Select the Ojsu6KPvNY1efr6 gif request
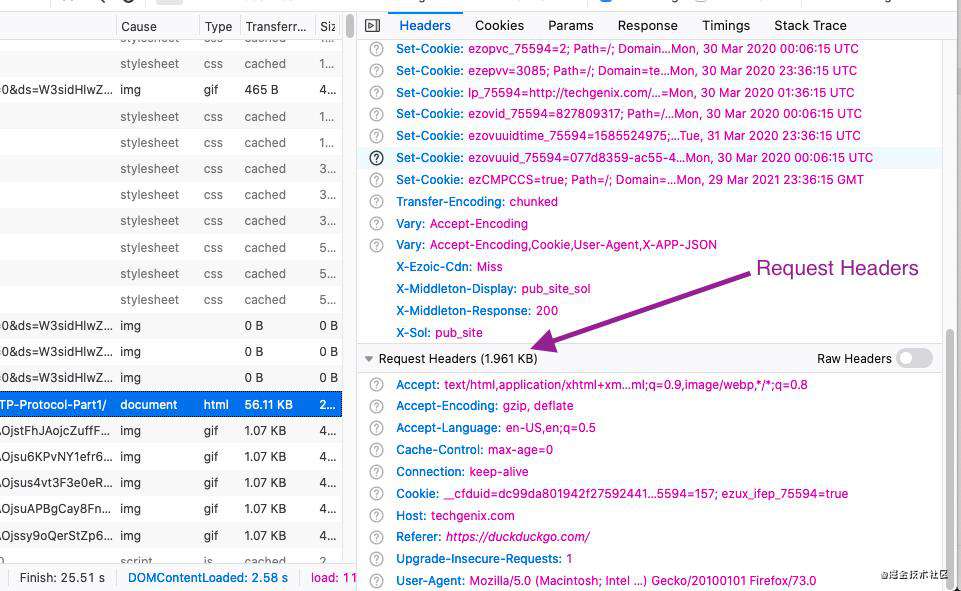Screen dimensions: 961x591 click(x=170, y=457)
